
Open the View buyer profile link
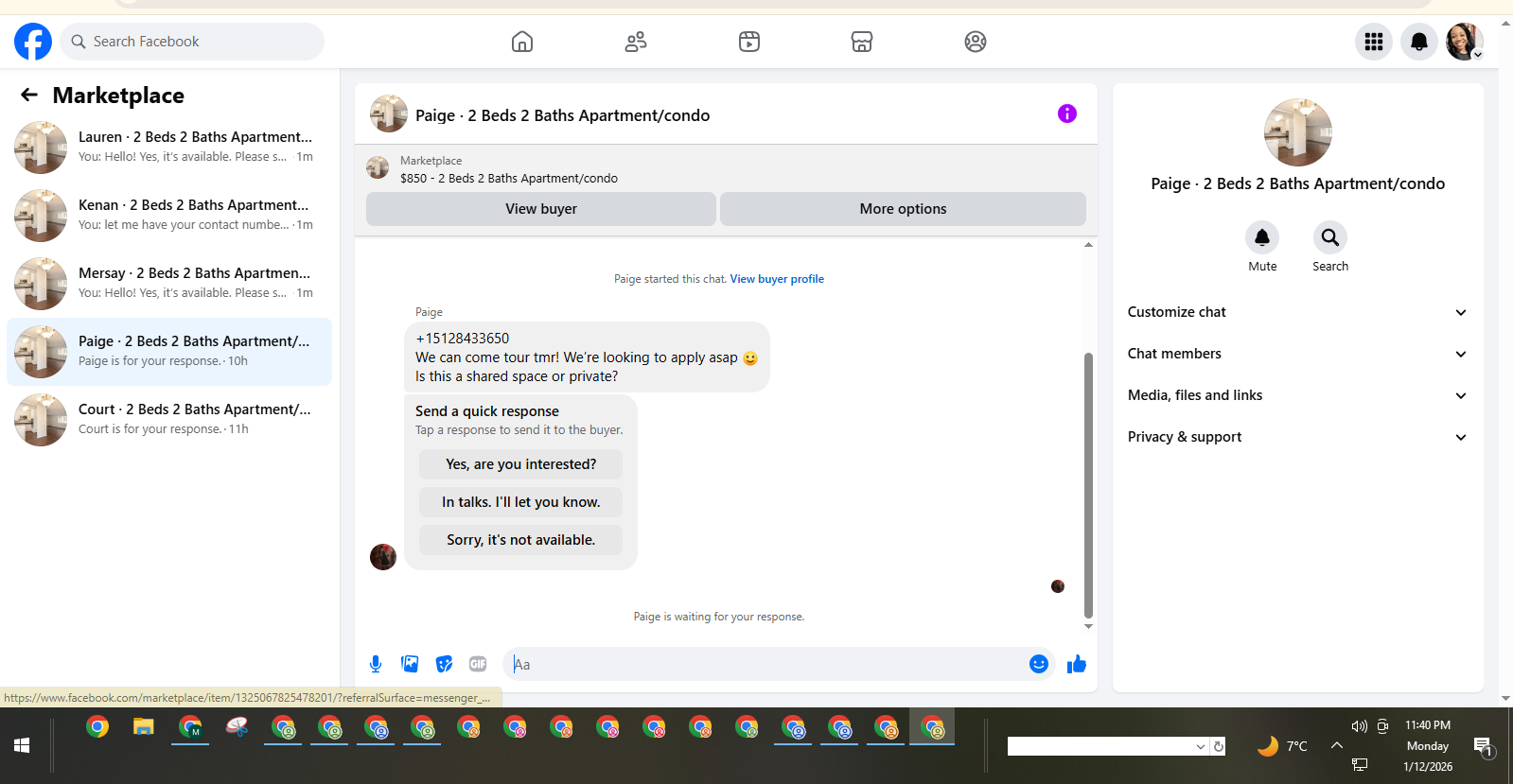(777, 279)
